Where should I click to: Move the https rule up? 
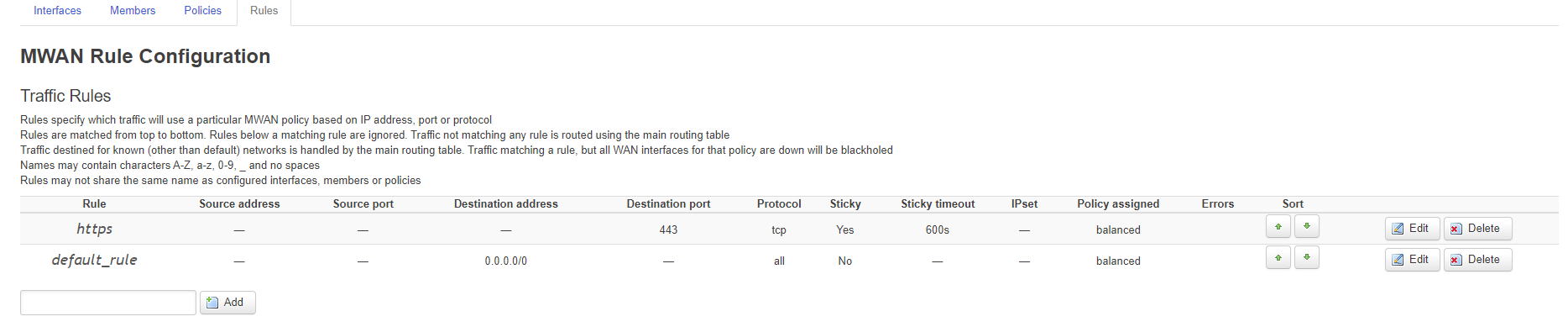pos(1278,226)
